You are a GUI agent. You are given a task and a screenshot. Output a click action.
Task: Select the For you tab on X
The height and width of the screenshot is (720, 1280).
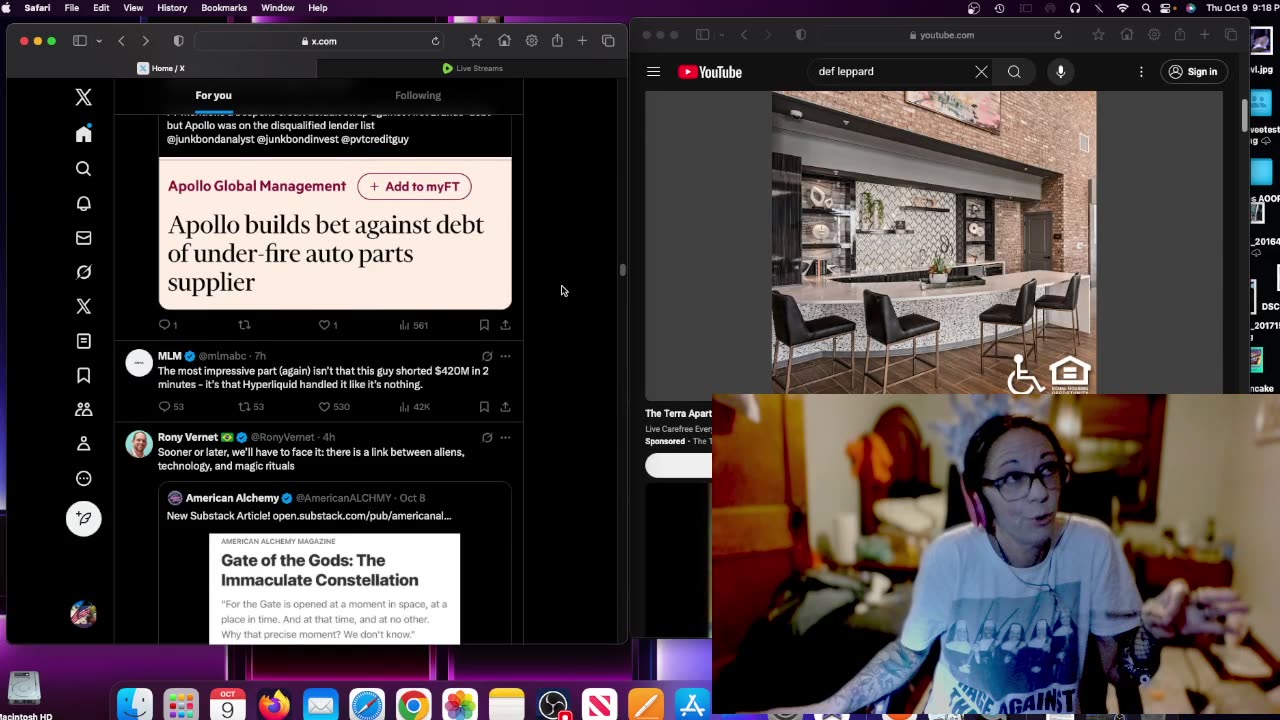click(213, 95)
